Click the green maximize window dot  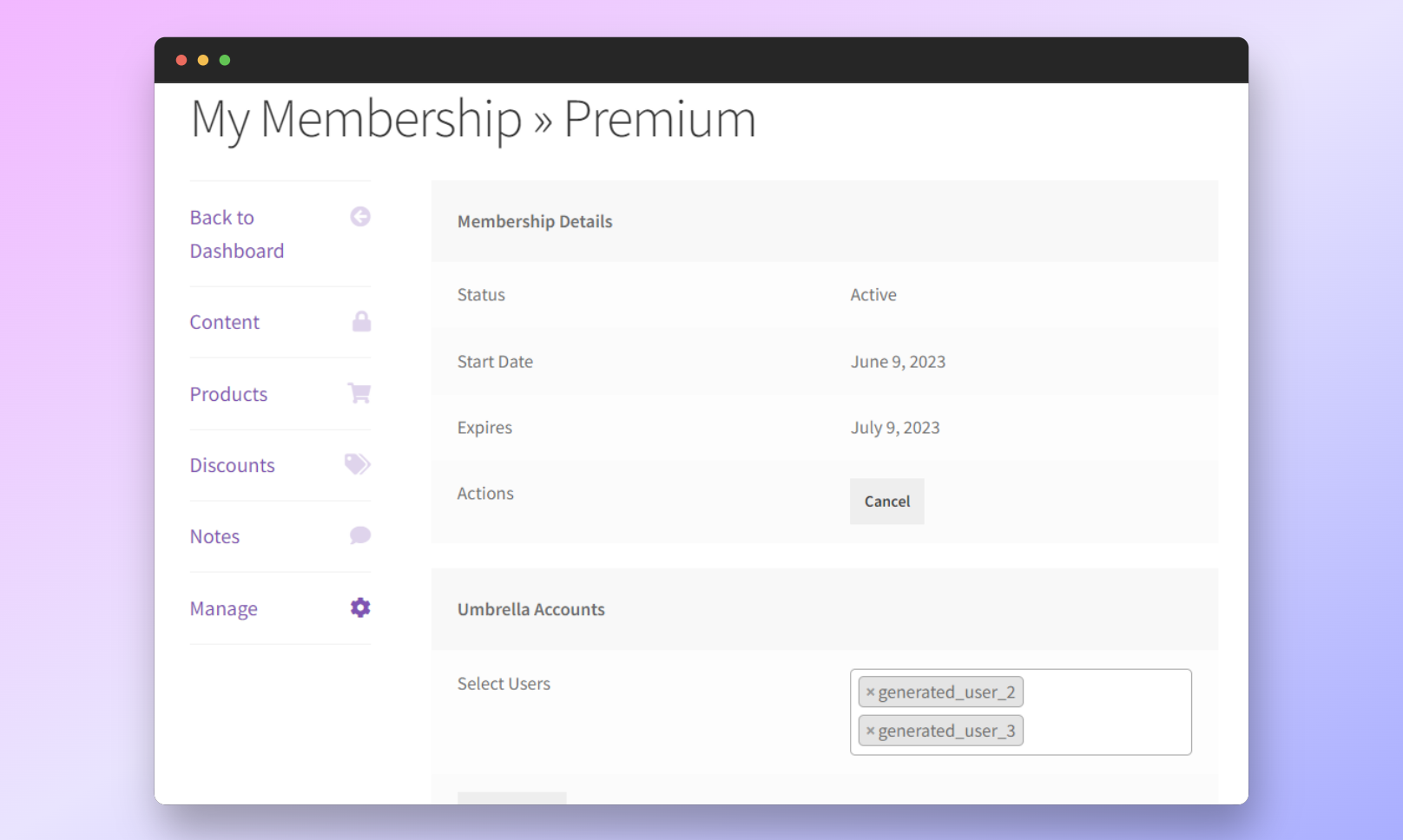point(225,60)
